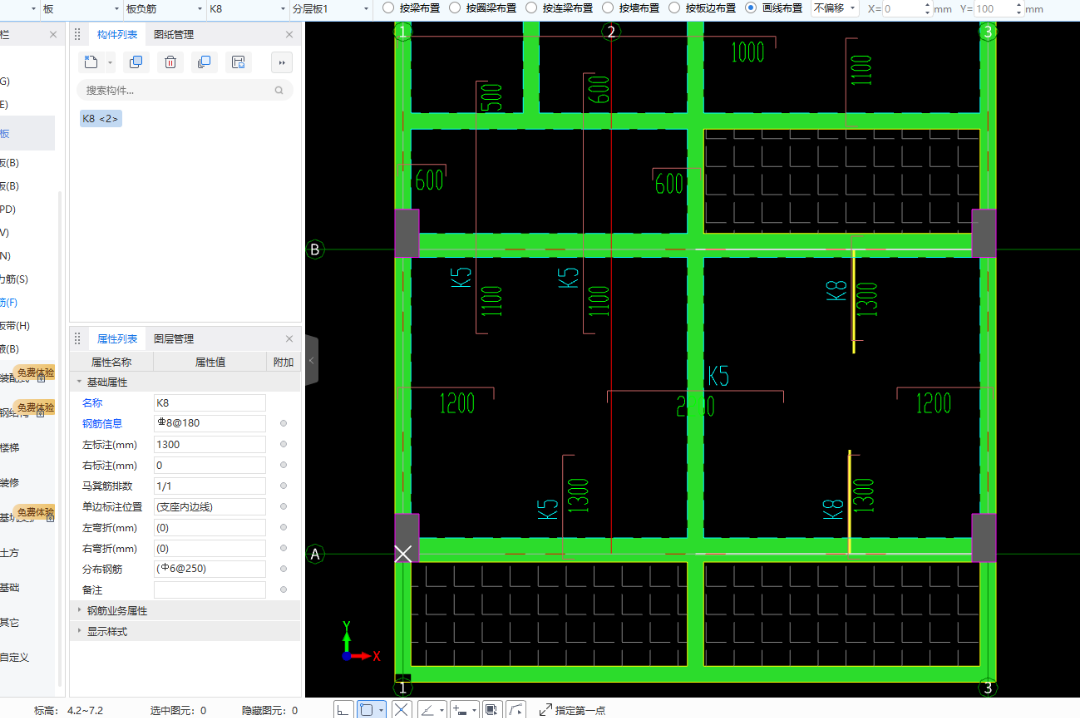Click the Y offset input field

click(994, 9)
